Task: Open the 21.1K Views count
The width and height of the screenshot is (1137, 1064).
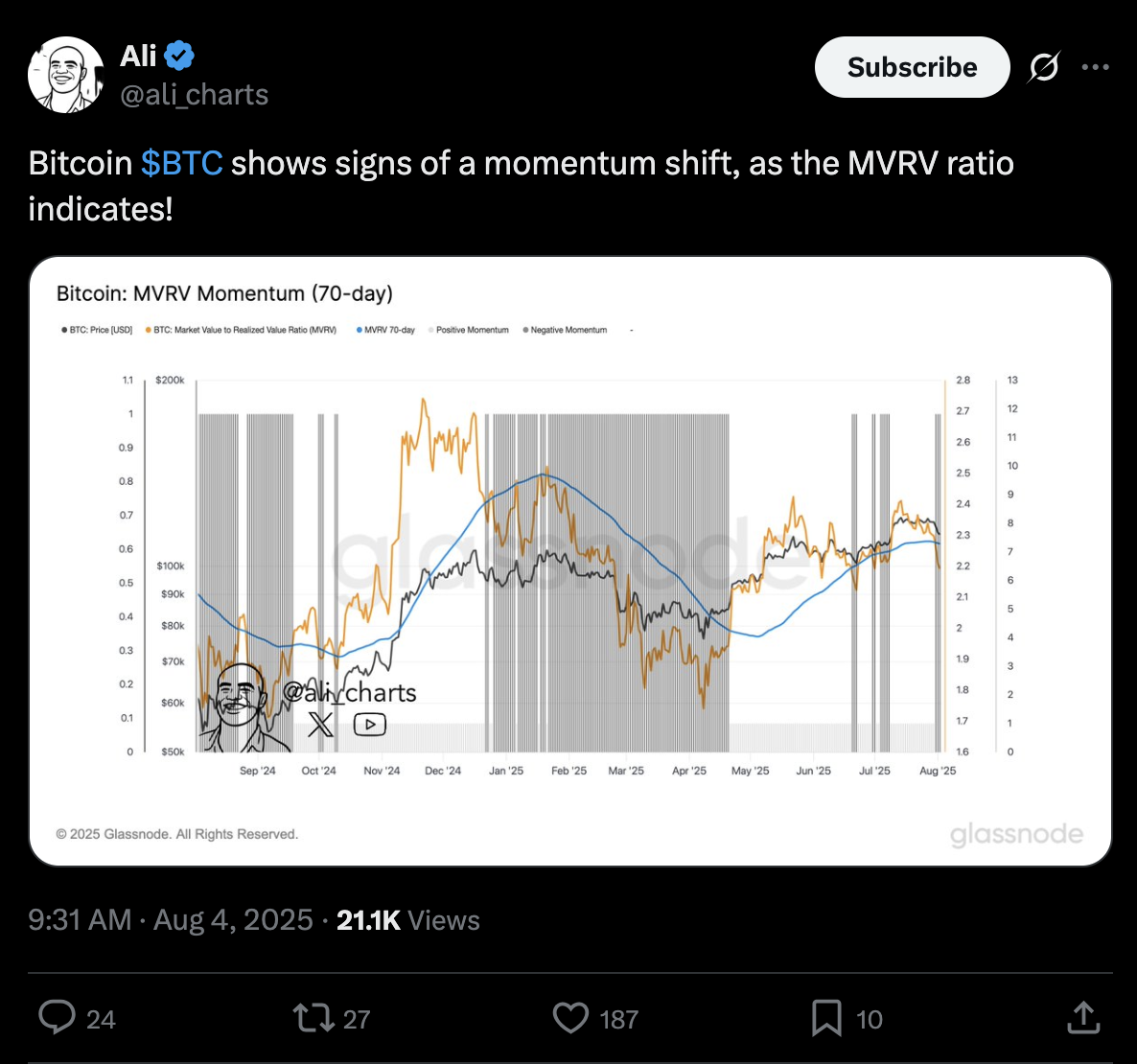Action: [408, 920]
